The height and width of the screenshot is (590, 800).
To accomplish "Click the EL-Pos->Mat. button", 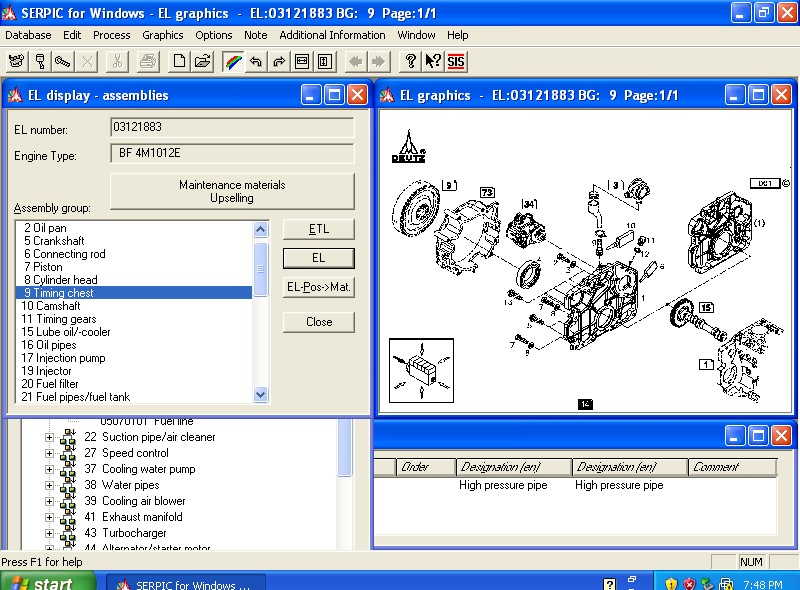I will [x=319, y=287].
